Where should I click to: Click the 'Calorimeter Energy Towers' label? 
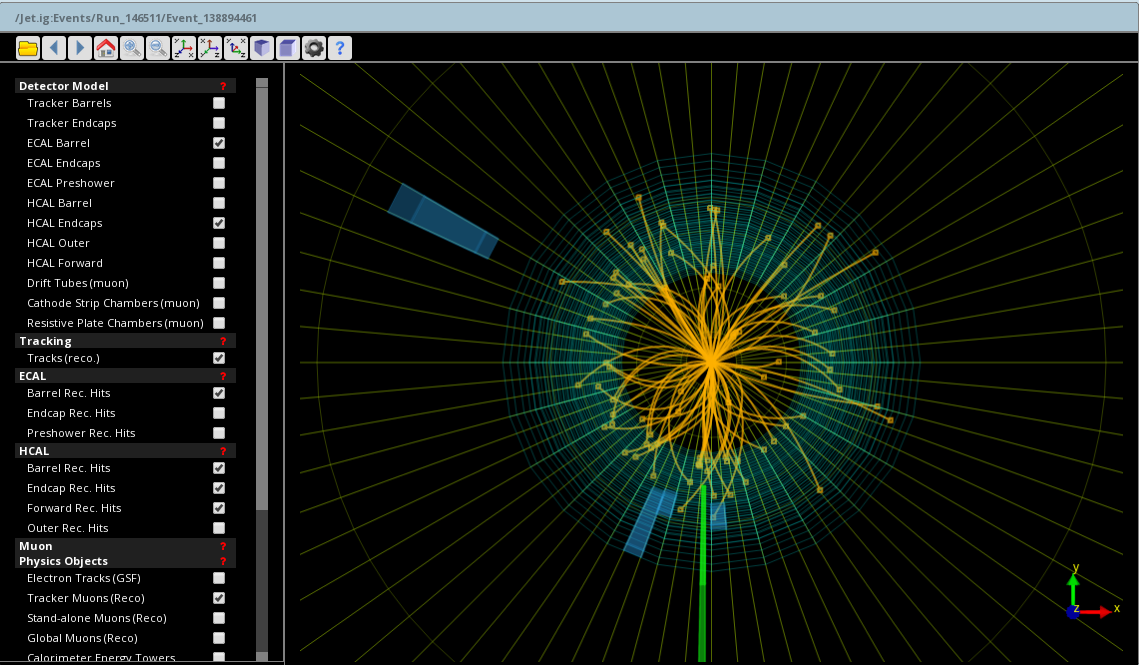101,657
